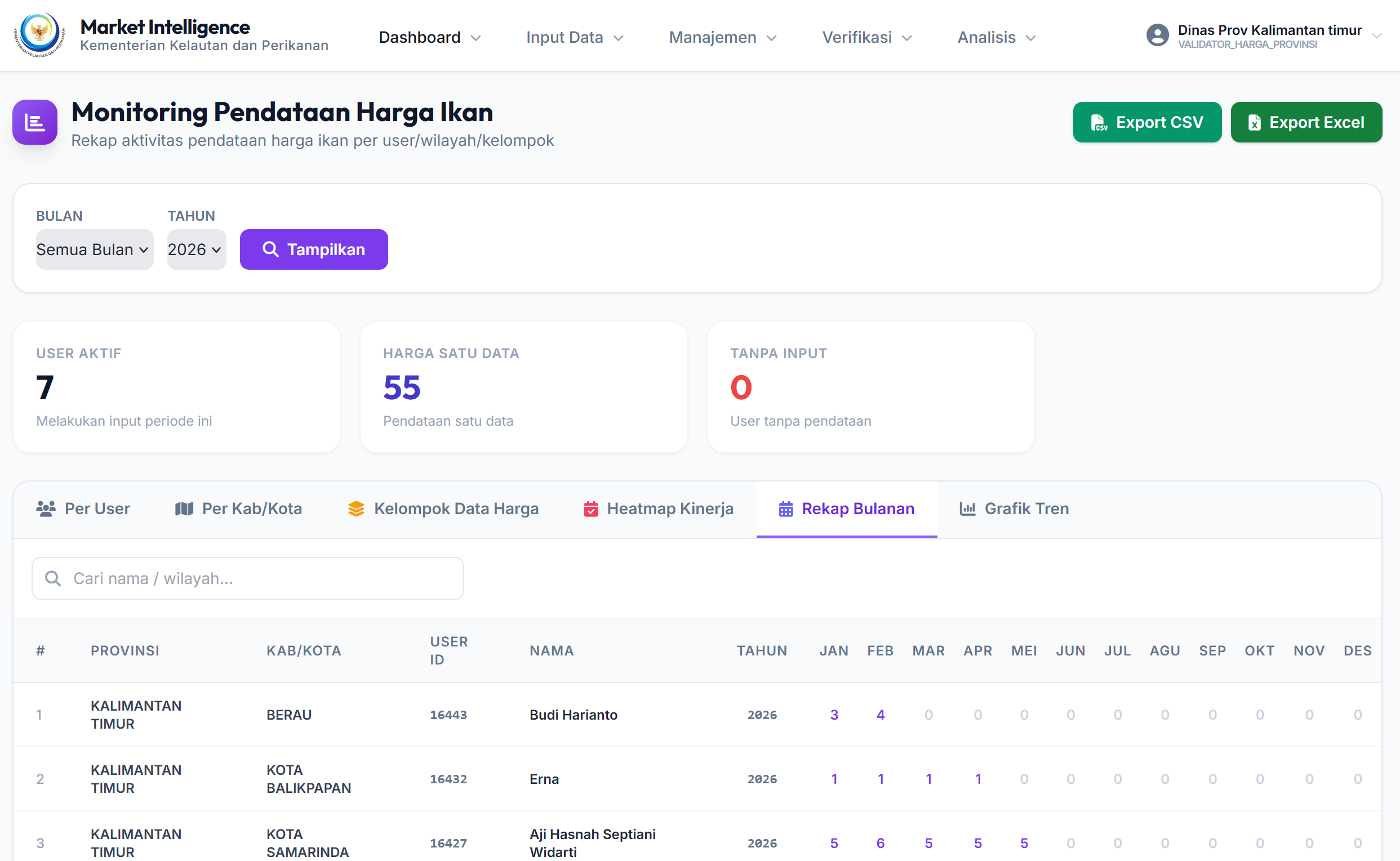Screen dimensions: 1400x861
Task: Click the BERAU cell
Action: click(x=289, y=715)
